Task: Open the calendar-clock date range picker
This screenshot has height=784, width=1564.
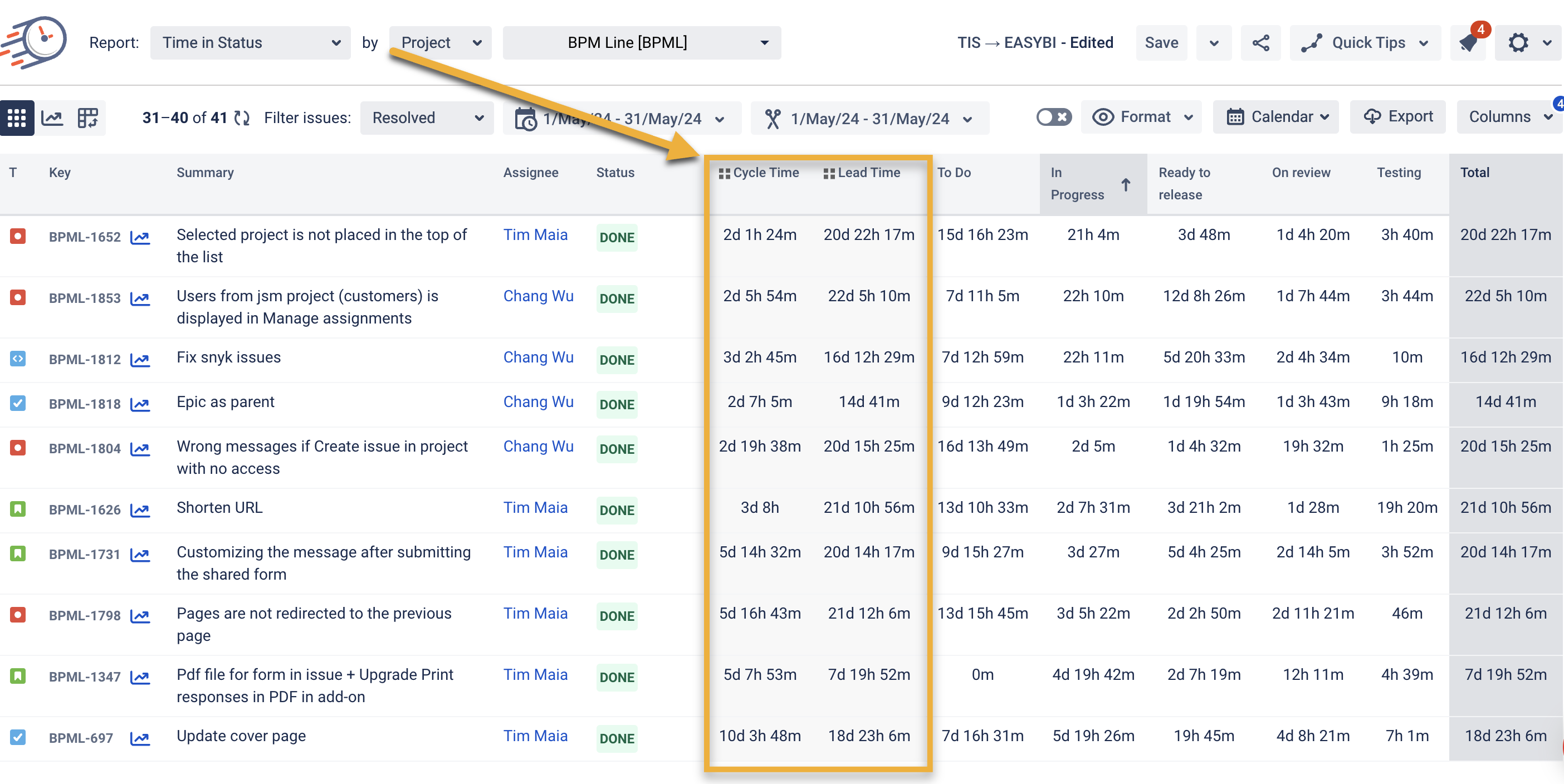Action: (622, 119)
